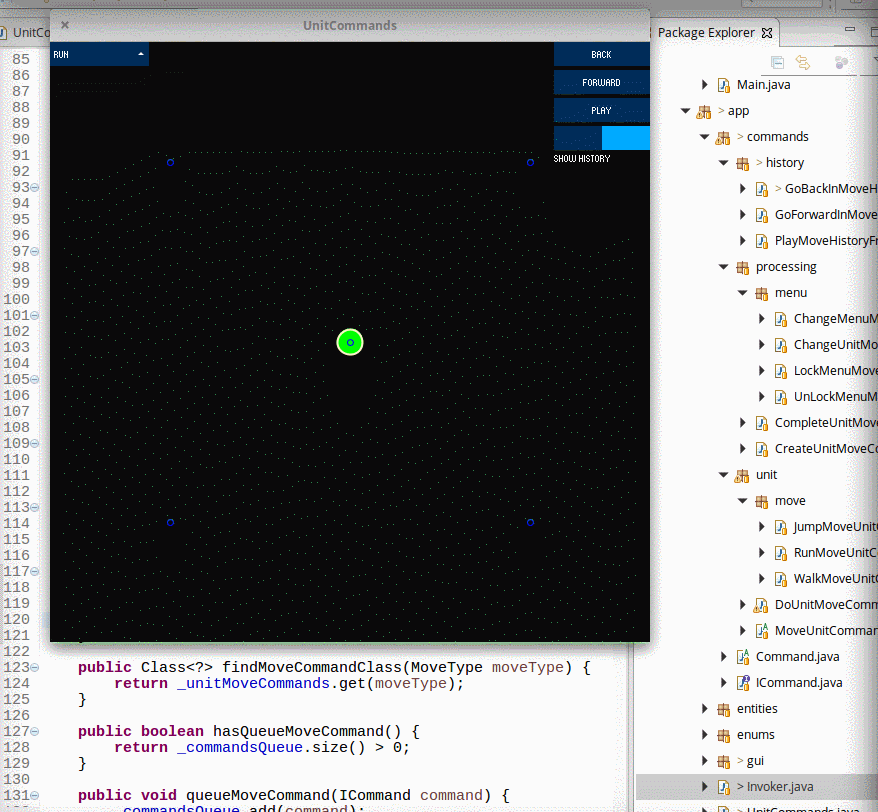Toggle Link with Editor arrows icon

coord(803,62)
